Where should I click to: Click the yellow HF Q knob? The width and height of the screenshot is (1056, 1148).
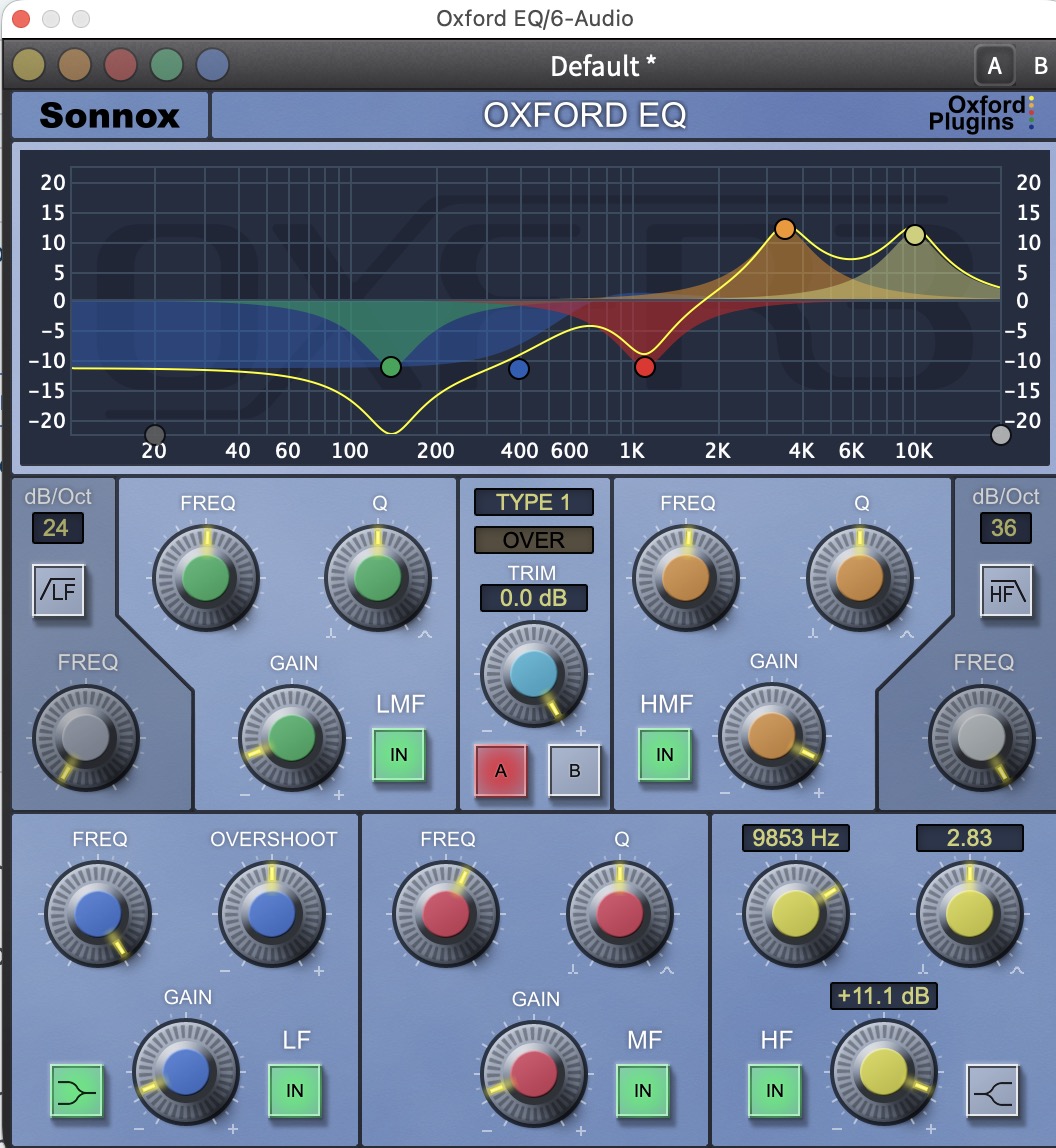point(970,914)
